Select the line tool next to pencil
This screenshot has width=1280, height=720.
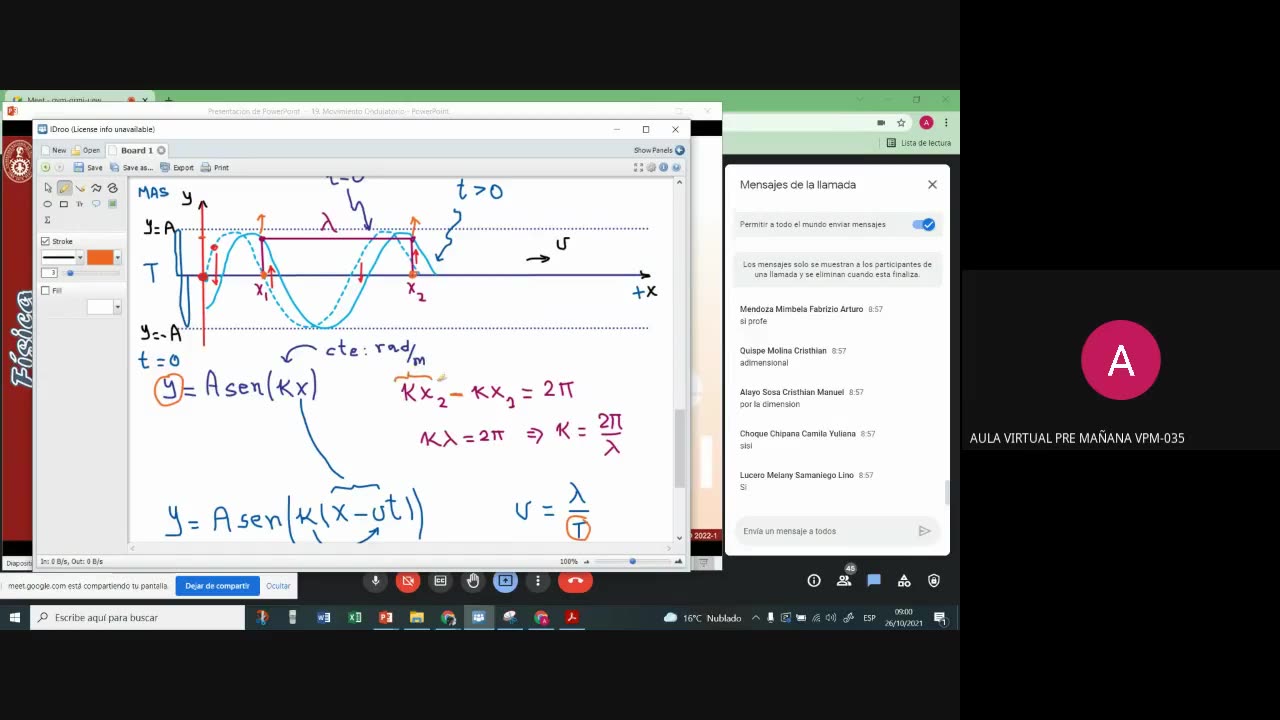[80, 188]
